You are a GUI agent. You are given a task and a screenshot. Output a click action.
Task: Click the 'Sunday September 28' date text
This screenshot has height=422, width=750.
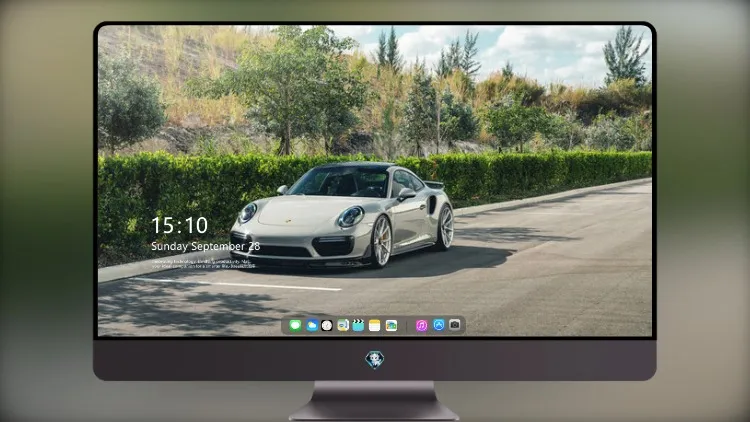[x=206, y=246]
